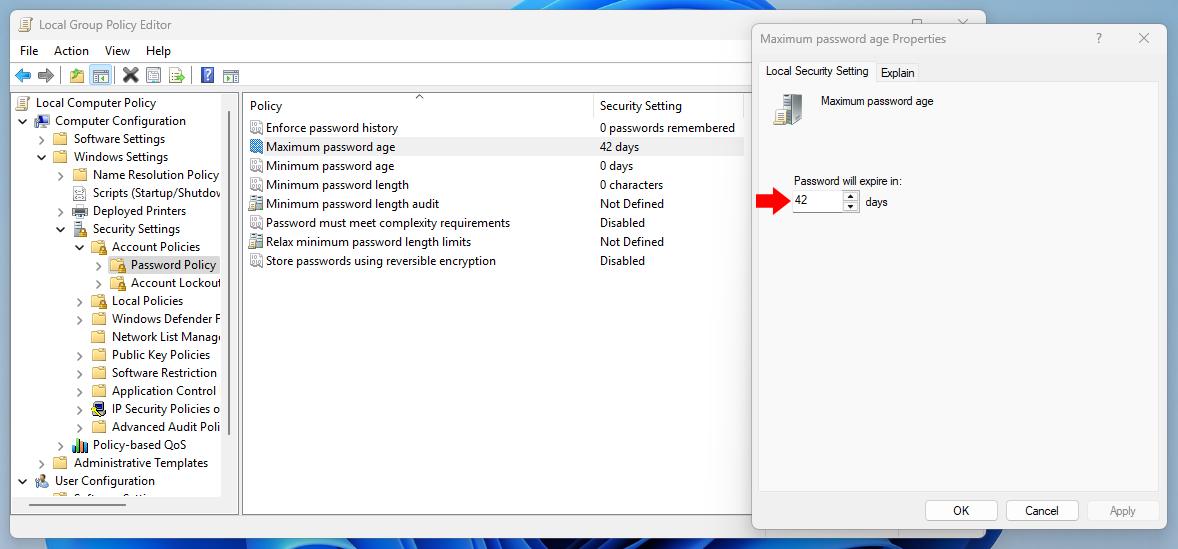The height and width of the screenshot is (549, 1178).
Task: Click the Store passwords using reversible encryption icon
Action: coord(256,261)
